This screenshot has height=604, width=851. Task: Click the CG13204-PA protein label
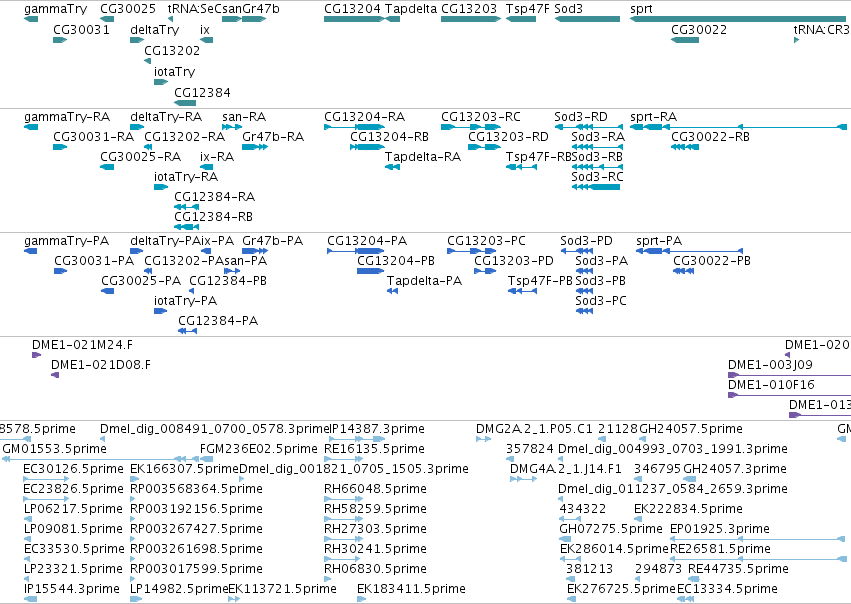tap(367, 241)
